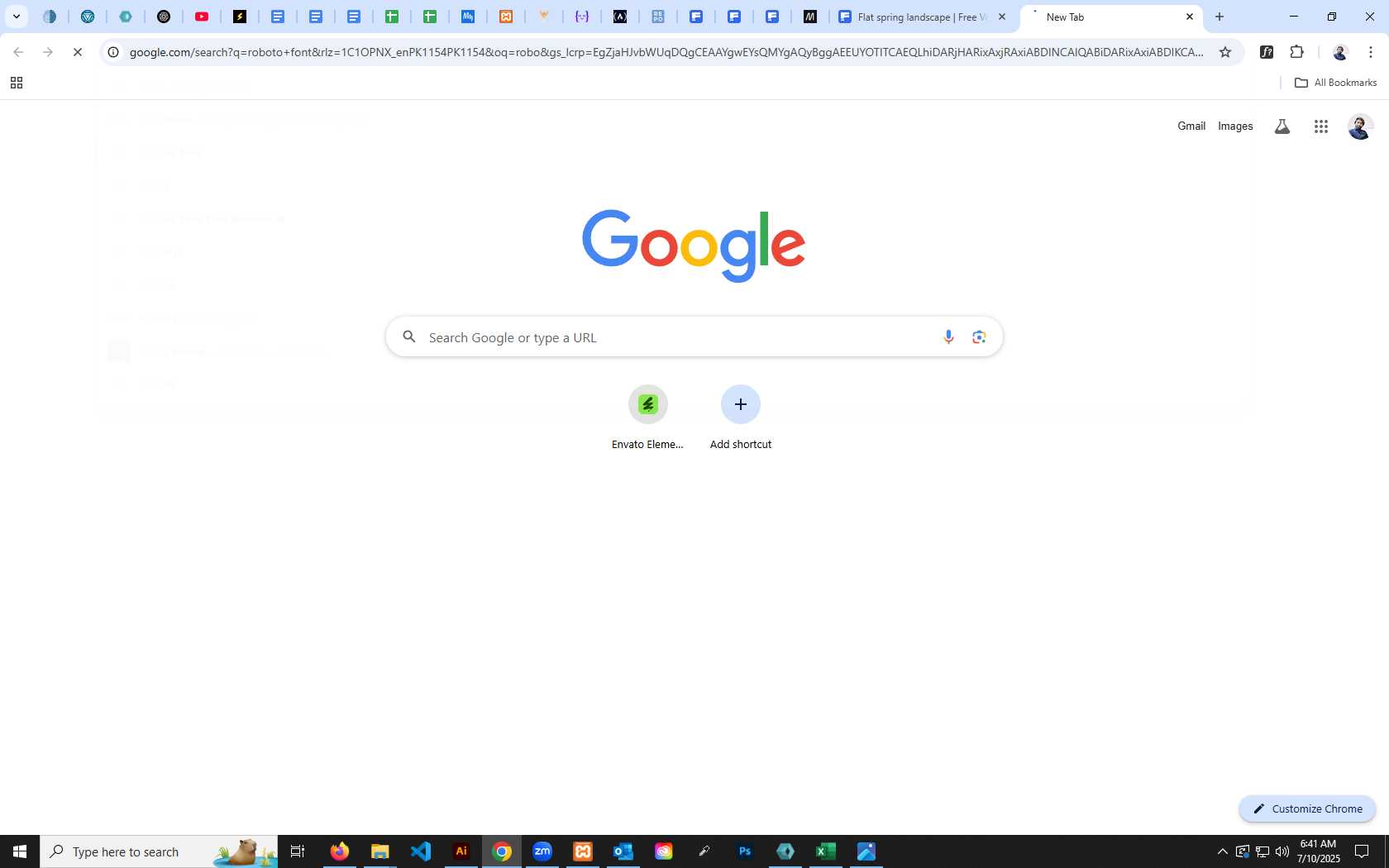Open the clock showing 6:41 AM
Viewport: 1389px width, 868px height.
(x=1318, y=851)
